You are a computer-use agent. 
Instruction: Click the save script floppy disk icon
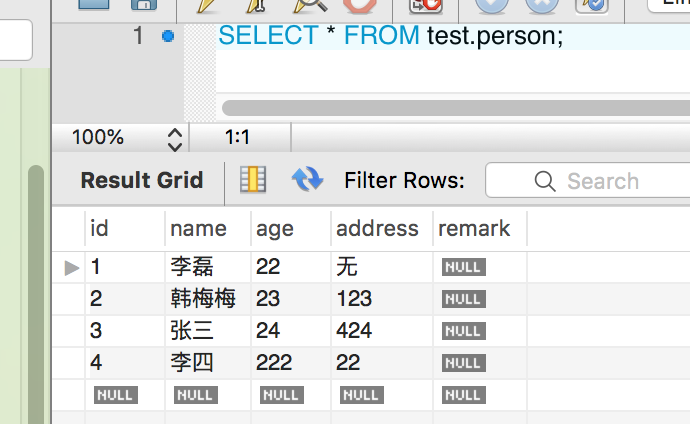tap(144, 5)
